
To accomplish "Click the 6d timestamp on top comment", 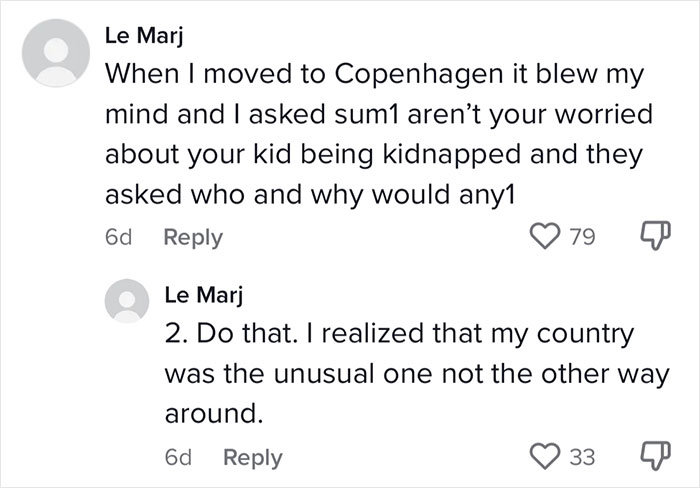I will [x=117, y=238].
